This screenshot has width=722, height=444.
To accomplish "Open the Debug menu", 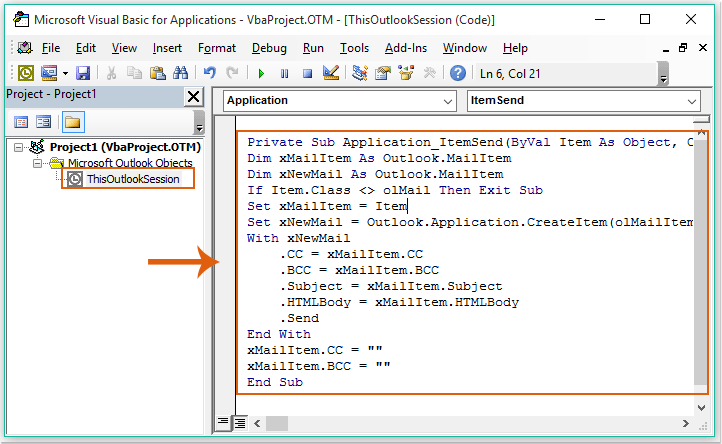I will (269, 48).
